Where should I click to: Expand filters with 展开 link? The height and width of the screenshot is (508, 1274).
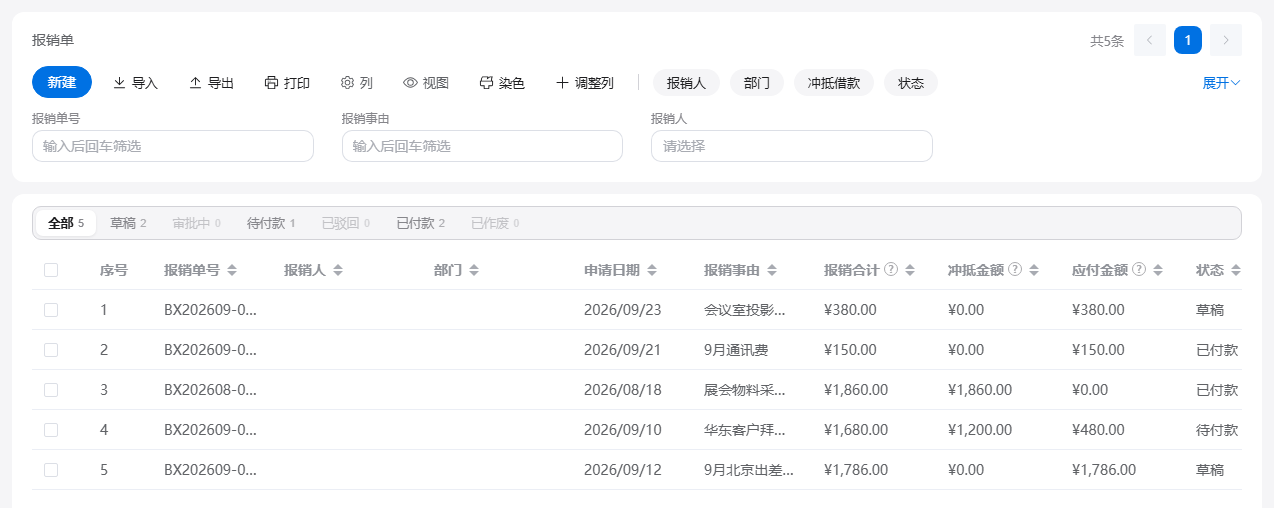(x=1221, y=83)
